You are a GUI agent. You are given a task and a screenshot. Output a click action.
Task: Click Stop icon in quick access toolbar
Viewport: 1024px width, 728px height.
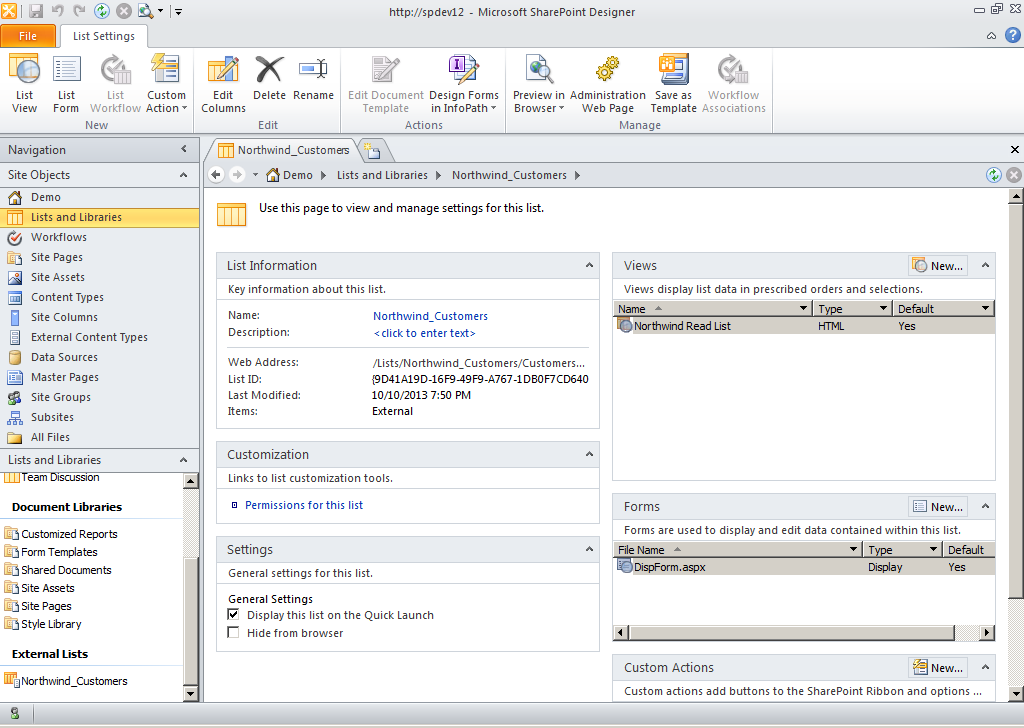click(123, 11)
